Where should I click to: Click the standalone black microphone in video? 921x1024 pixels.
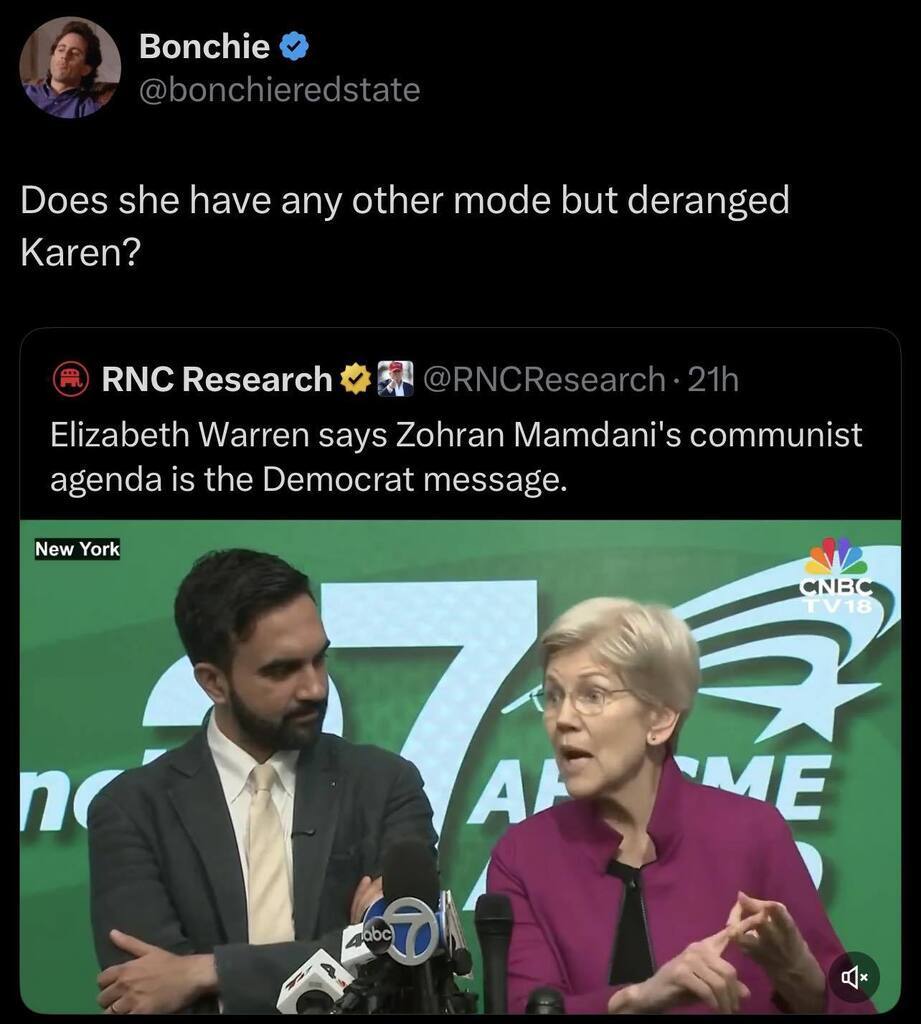tap(493, 940)
